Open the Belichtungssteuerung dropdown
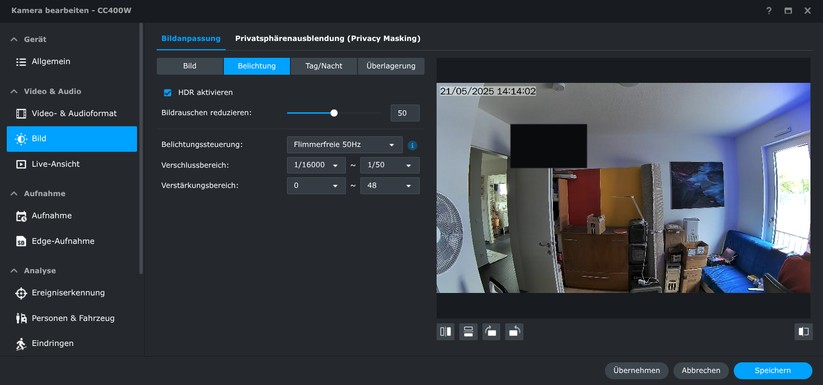This screenshot has height=385, width=823. [x=344, y=145]
